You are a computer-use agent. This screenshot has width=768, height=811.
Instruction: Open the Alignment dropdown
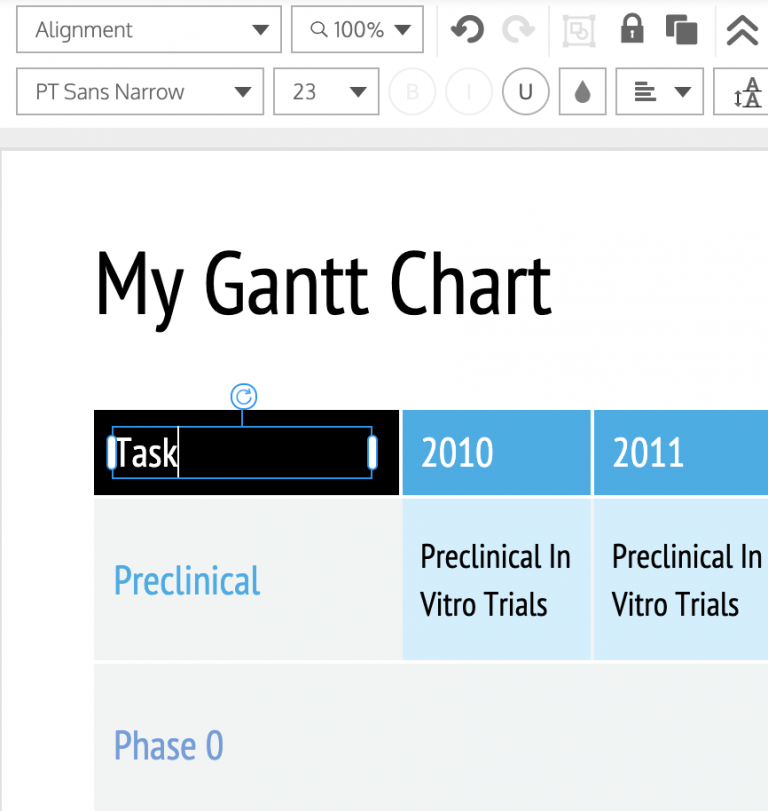[x=148, y=30]
